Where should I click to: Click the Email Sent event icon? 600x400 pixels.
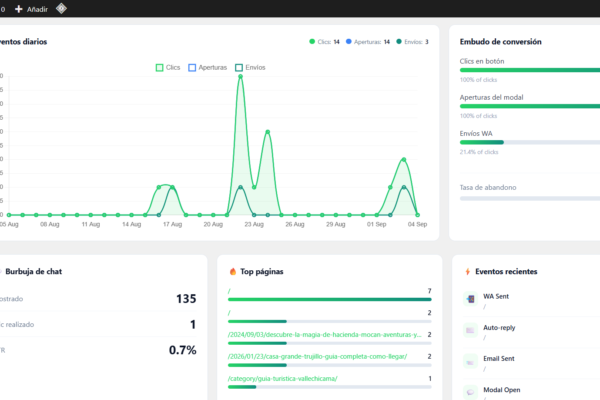471,361
